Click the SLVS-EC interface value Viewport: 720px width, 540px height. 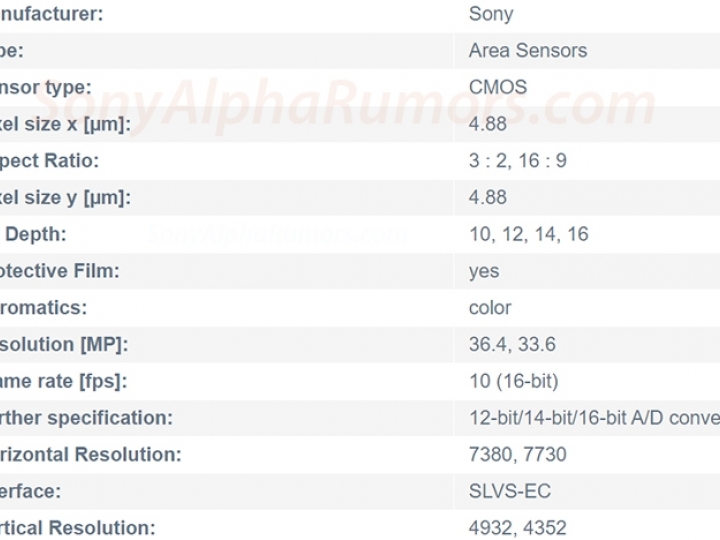point(510,491)
